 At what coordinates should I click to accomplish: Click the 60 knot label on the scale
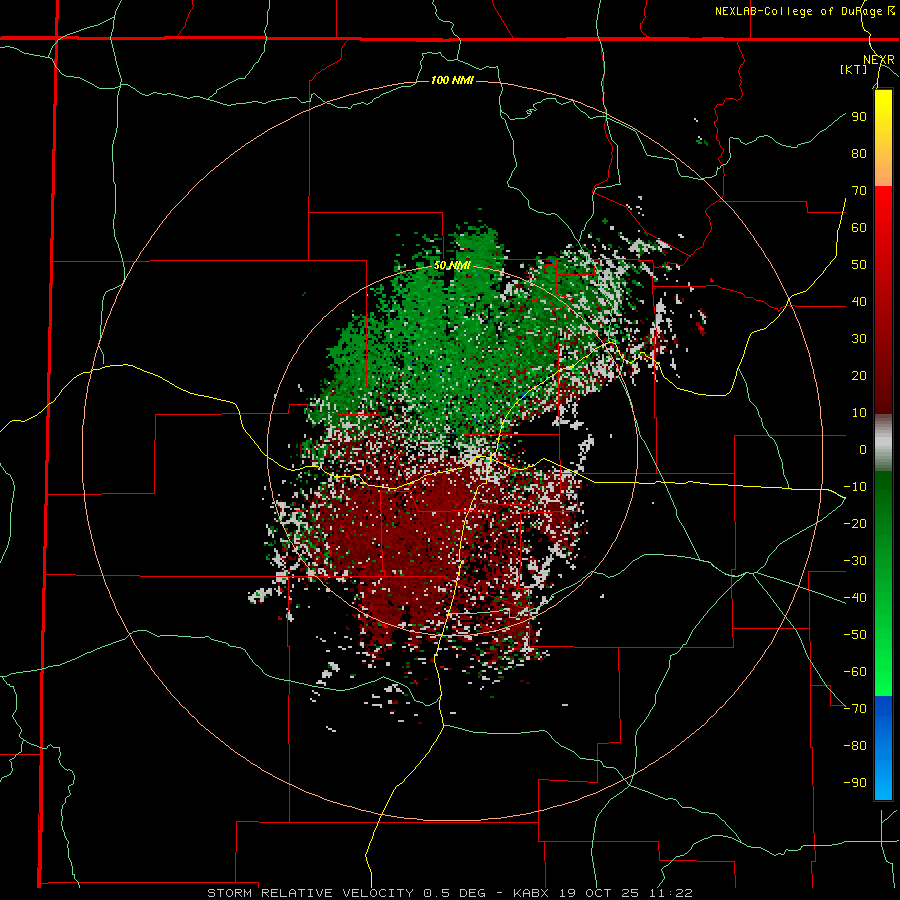pos(859,227)
